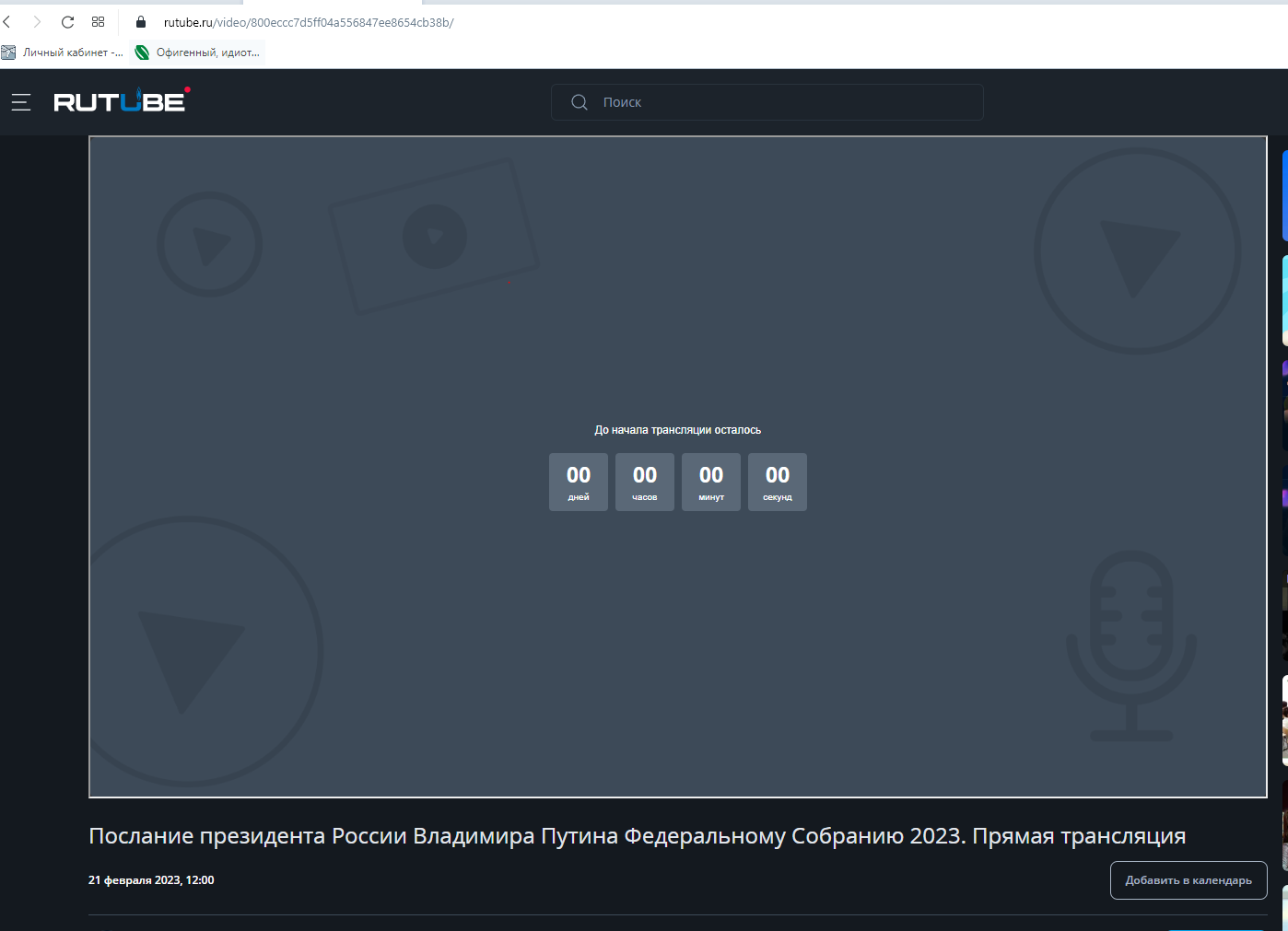Click the magnifier icon in search bar
Screen dimensions: 1288x931
coord(580,102)
